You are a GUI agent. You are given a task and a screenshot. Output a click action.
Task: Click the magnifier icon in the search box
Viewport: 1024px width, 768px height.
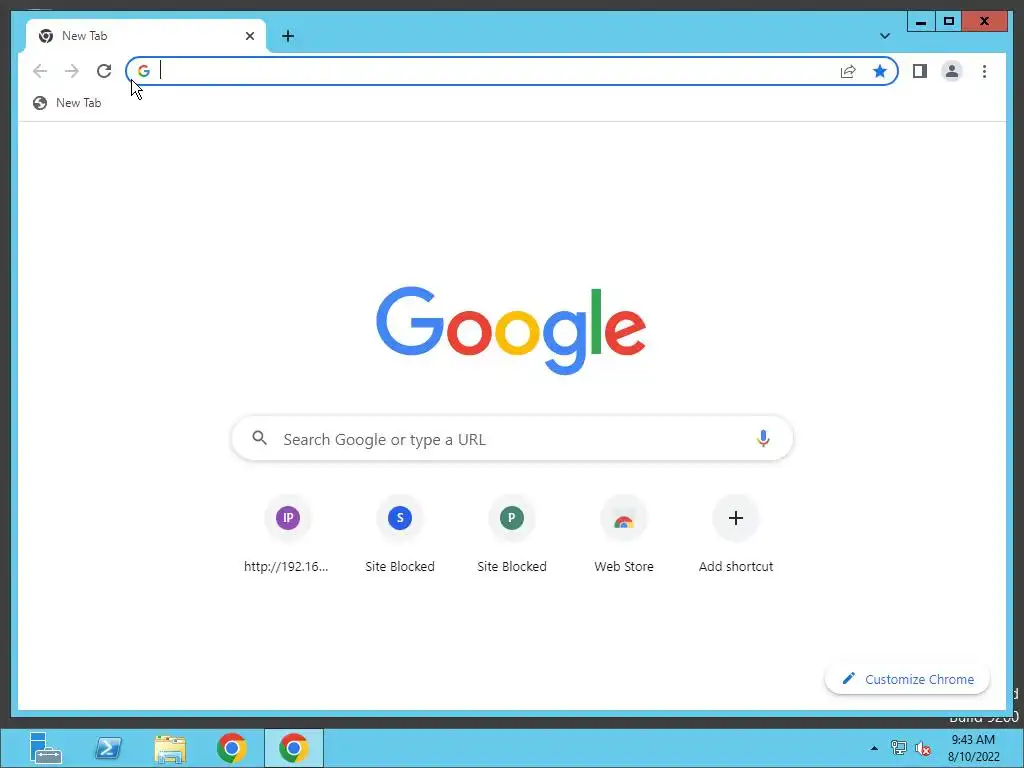click(x=259, y=438)
